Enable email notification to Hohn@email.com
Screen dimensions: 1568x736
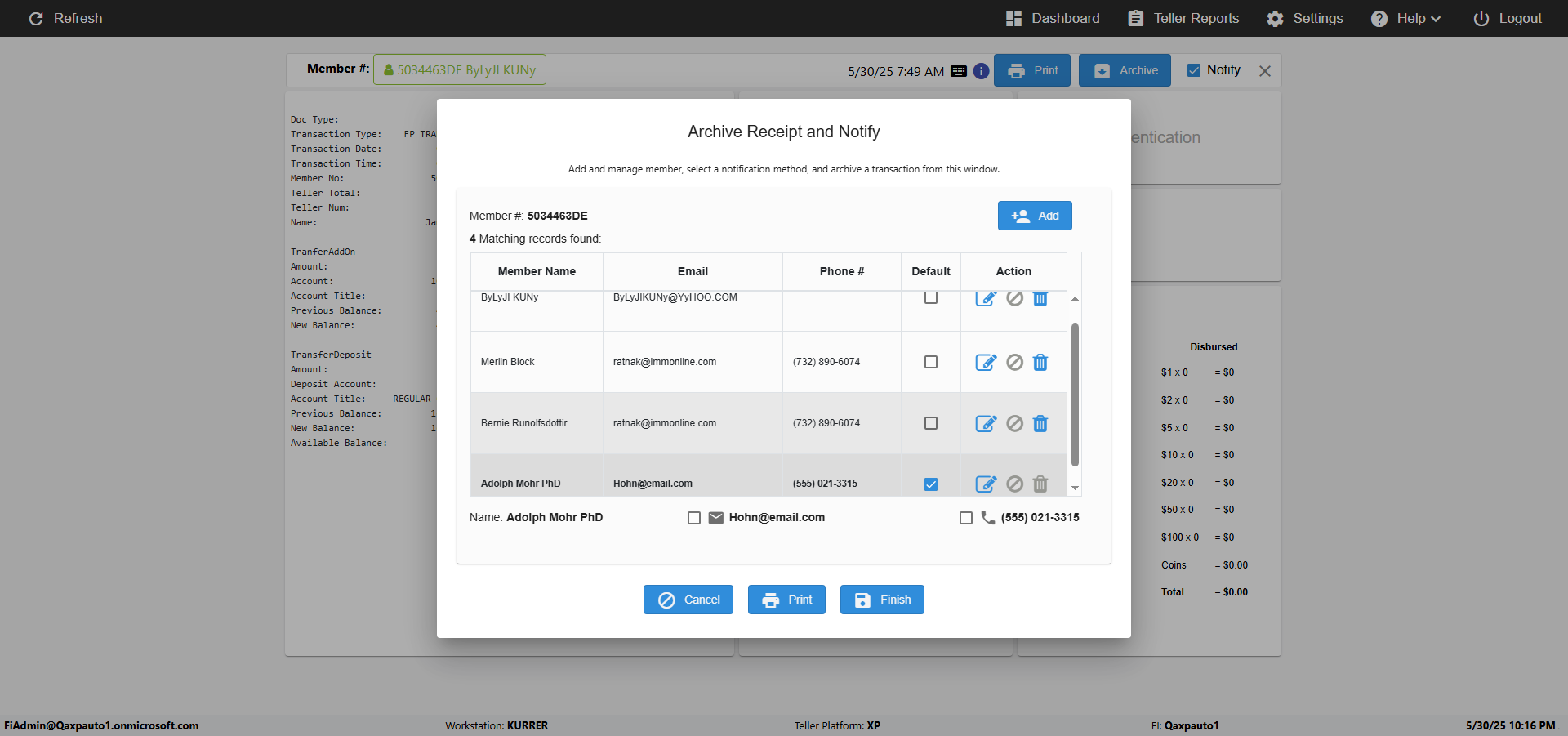(x=694, y=518)
